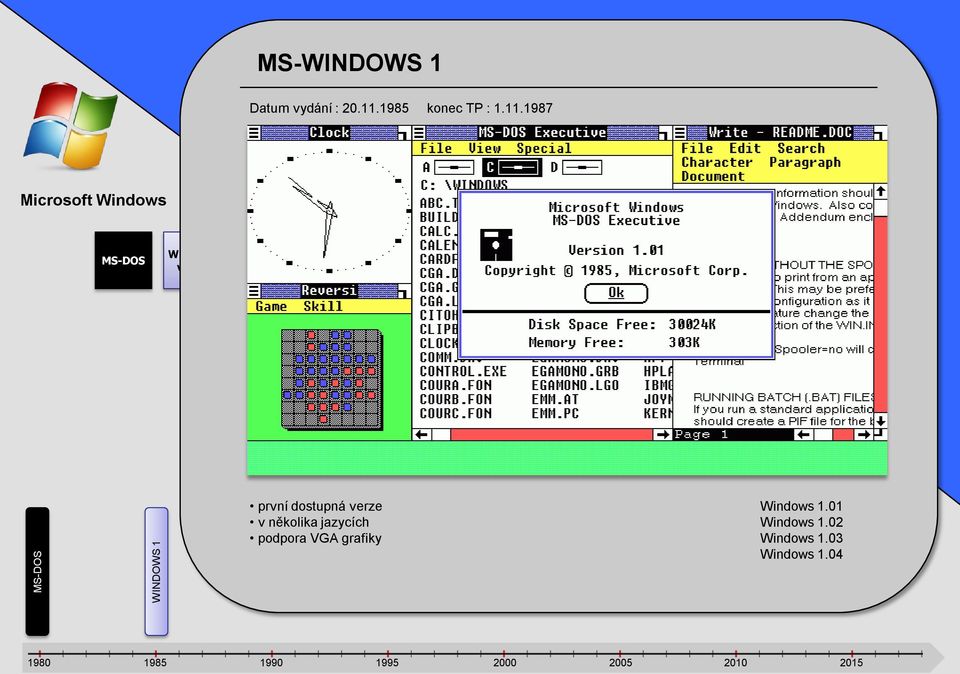Click the Write window zoom box icon

pyautogui.click(x=880, y=133)
